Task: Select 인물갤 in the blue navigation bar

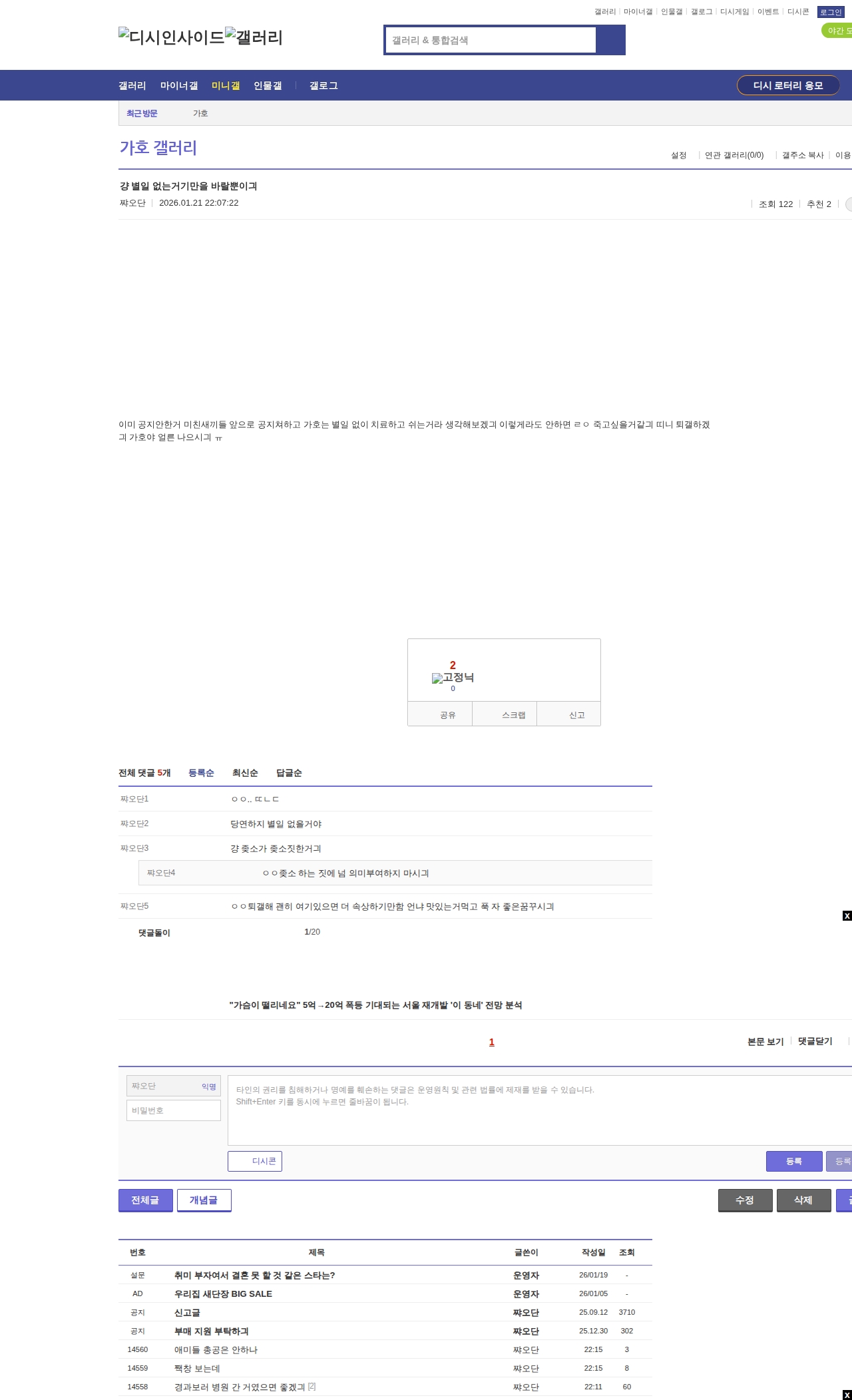Action: click(x=268, y=85)
